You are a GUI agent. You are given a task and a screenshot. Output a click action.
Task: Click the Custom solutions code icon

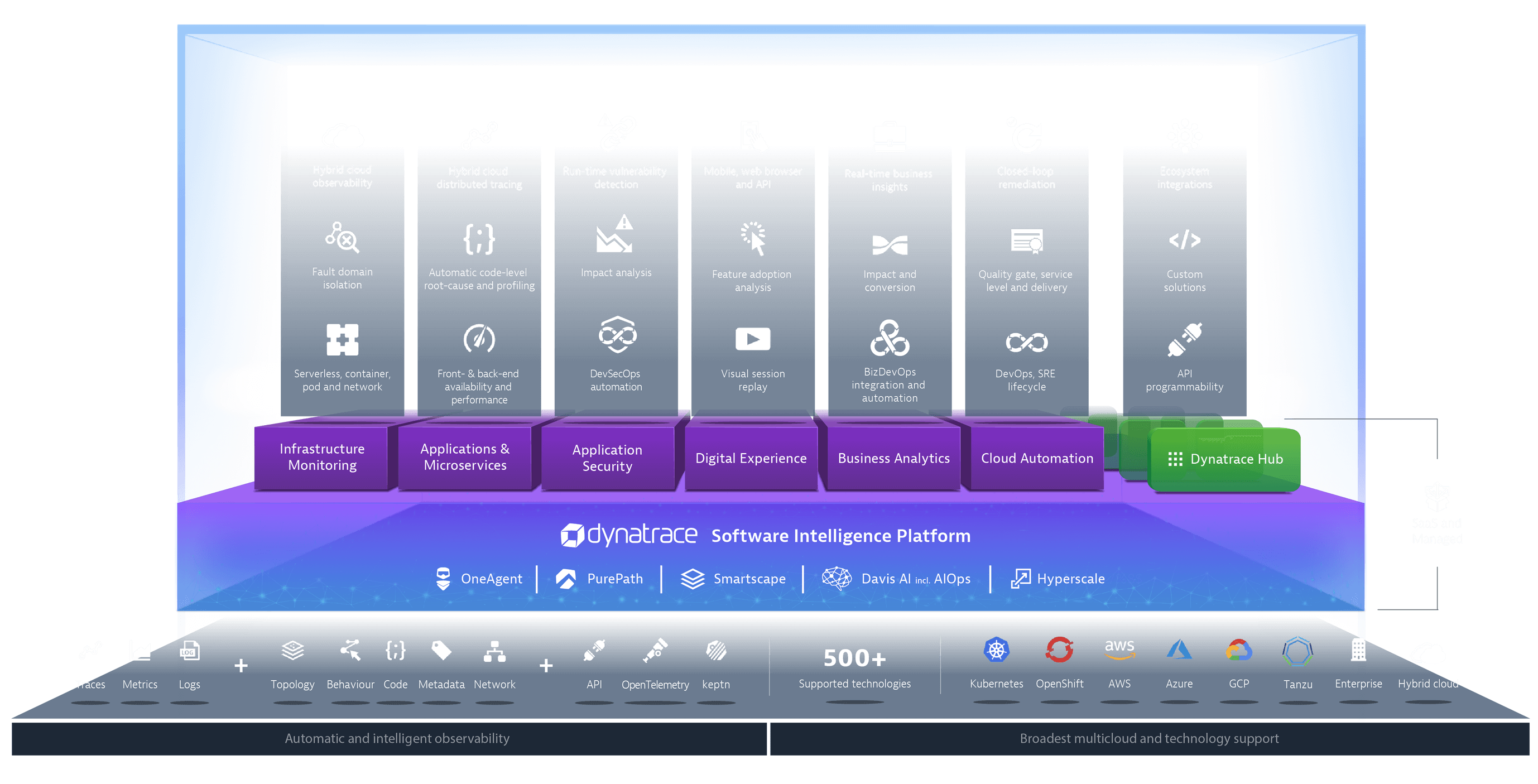pyautogui.click(x=1184, y=240)
